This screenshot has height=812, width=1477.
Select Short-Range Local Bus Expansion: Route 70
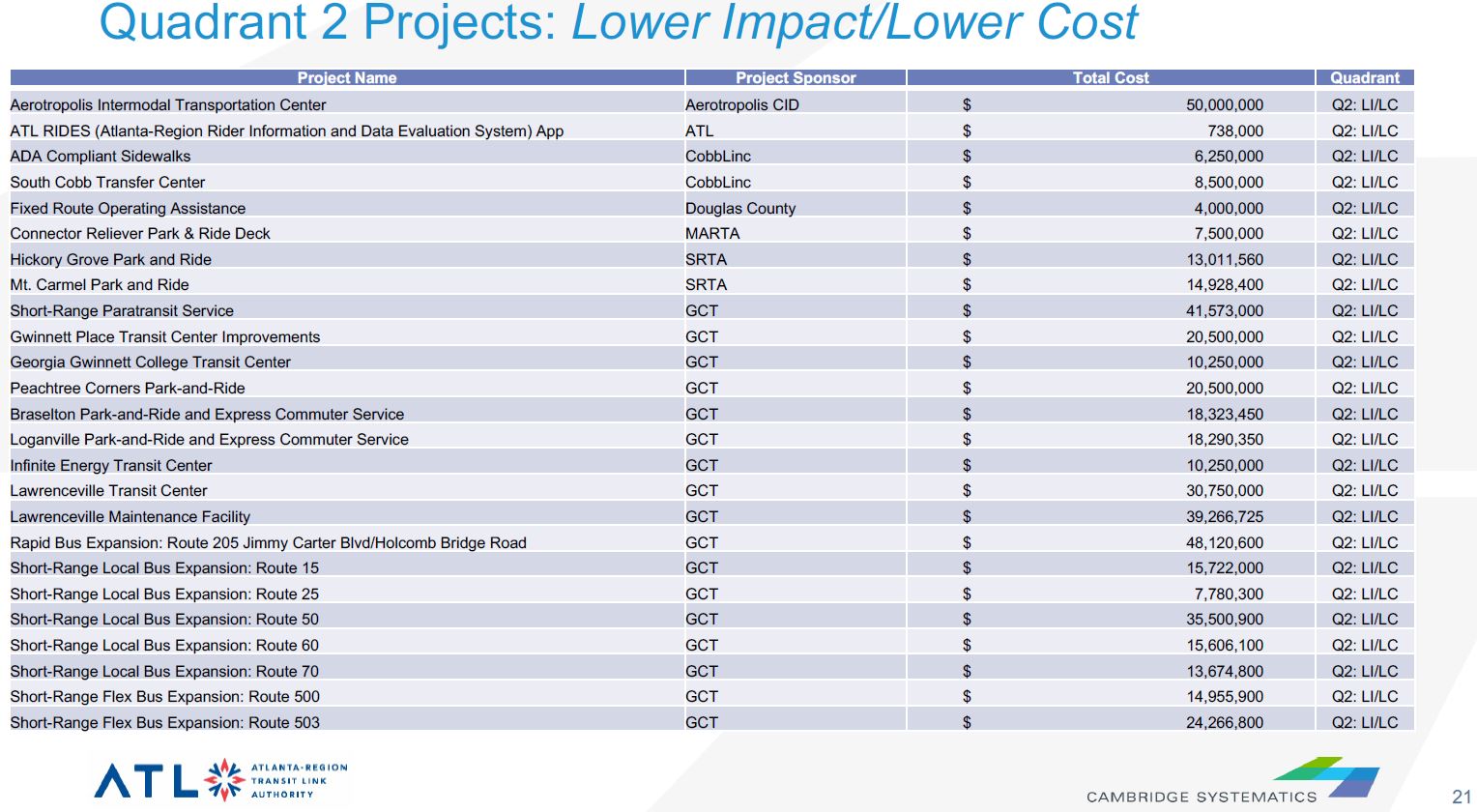pyautogui.click(x=164, y=671)
